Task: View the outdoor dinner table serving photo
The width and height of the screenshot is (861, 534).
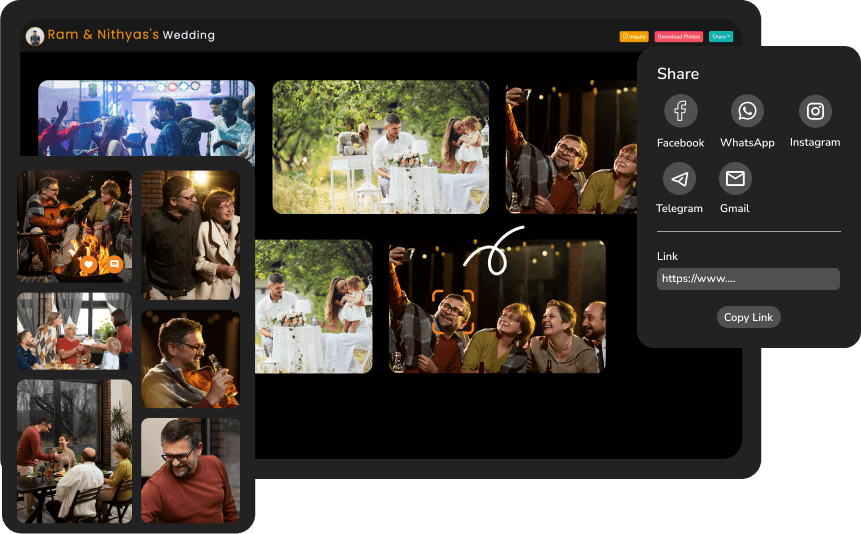Action: 74,450
